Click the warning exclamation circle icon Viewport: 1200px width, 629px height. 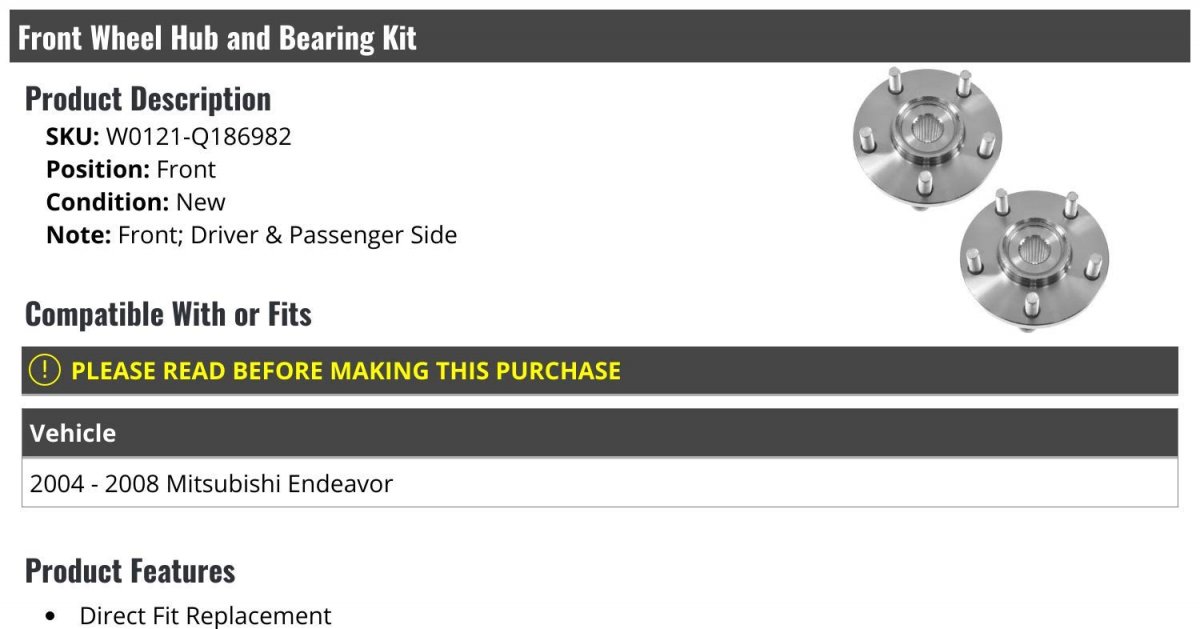click(x=45, y=370)
